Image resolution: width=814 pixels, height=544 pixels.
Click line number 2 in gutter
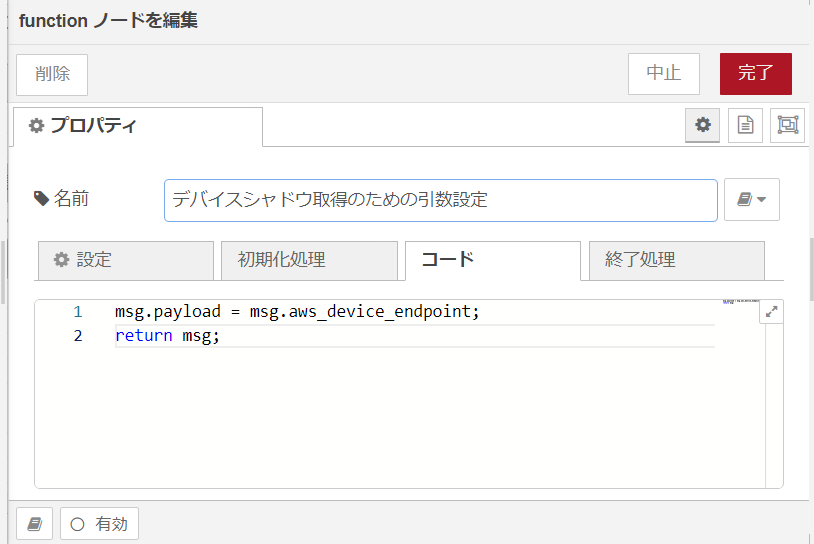tap(78, 336)
